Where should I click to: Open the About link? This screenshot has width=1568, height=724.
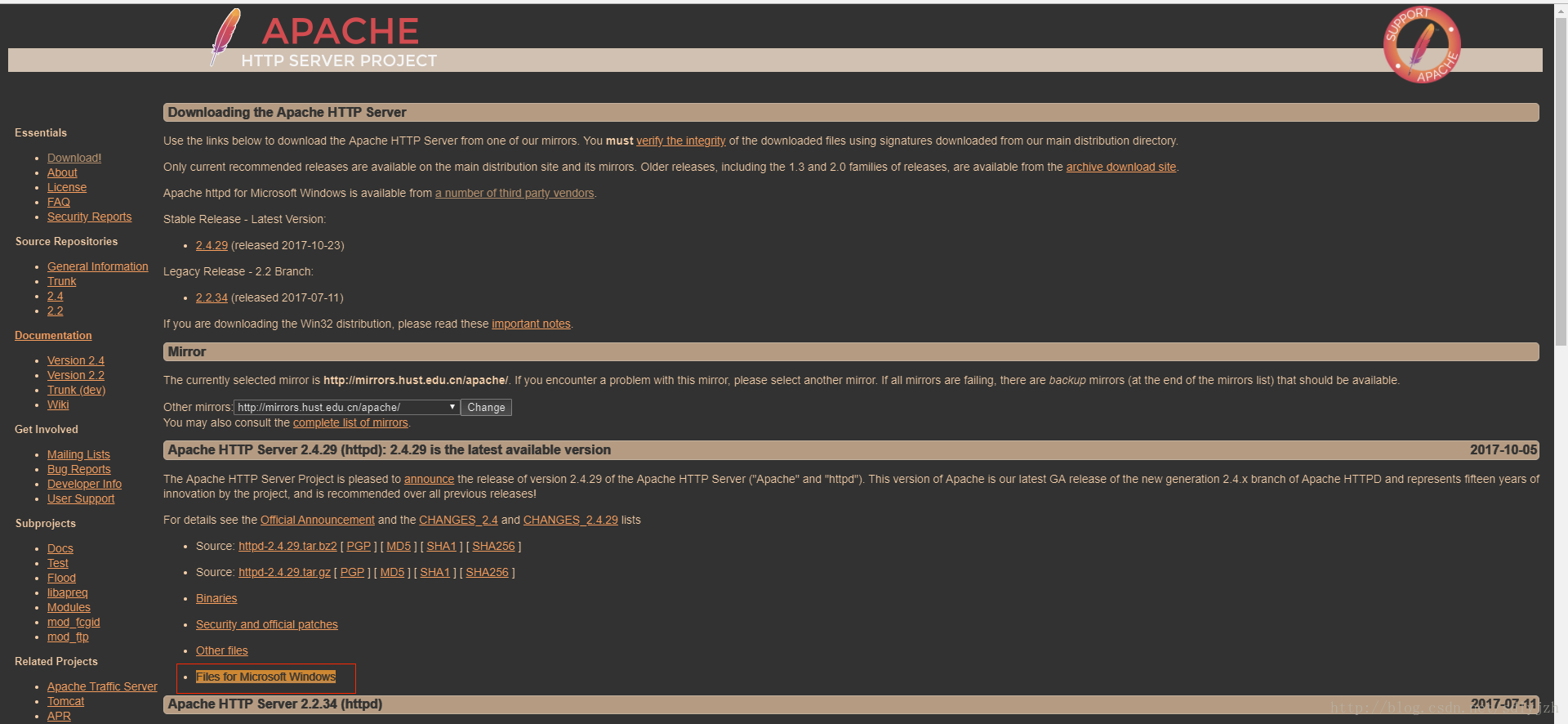click(x=62, y=172)
